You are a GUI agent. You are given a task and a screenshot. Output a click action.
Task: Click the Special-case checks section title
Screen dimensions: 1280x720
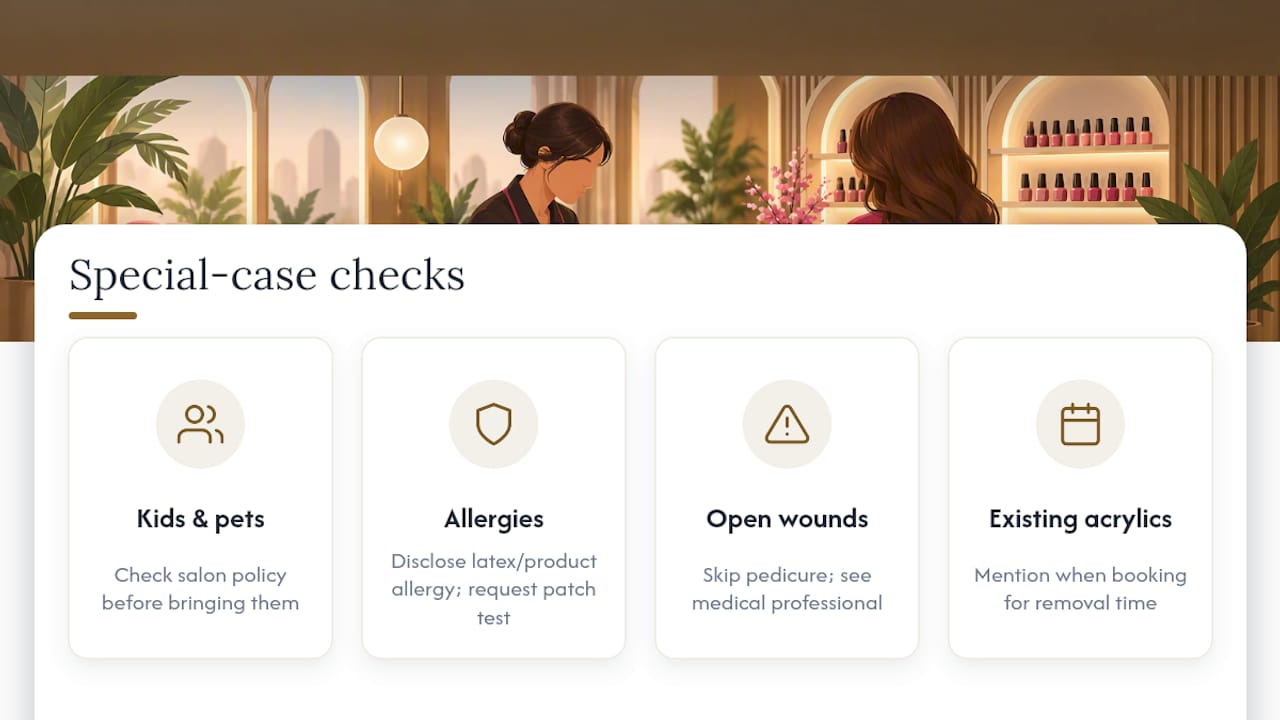267,275
